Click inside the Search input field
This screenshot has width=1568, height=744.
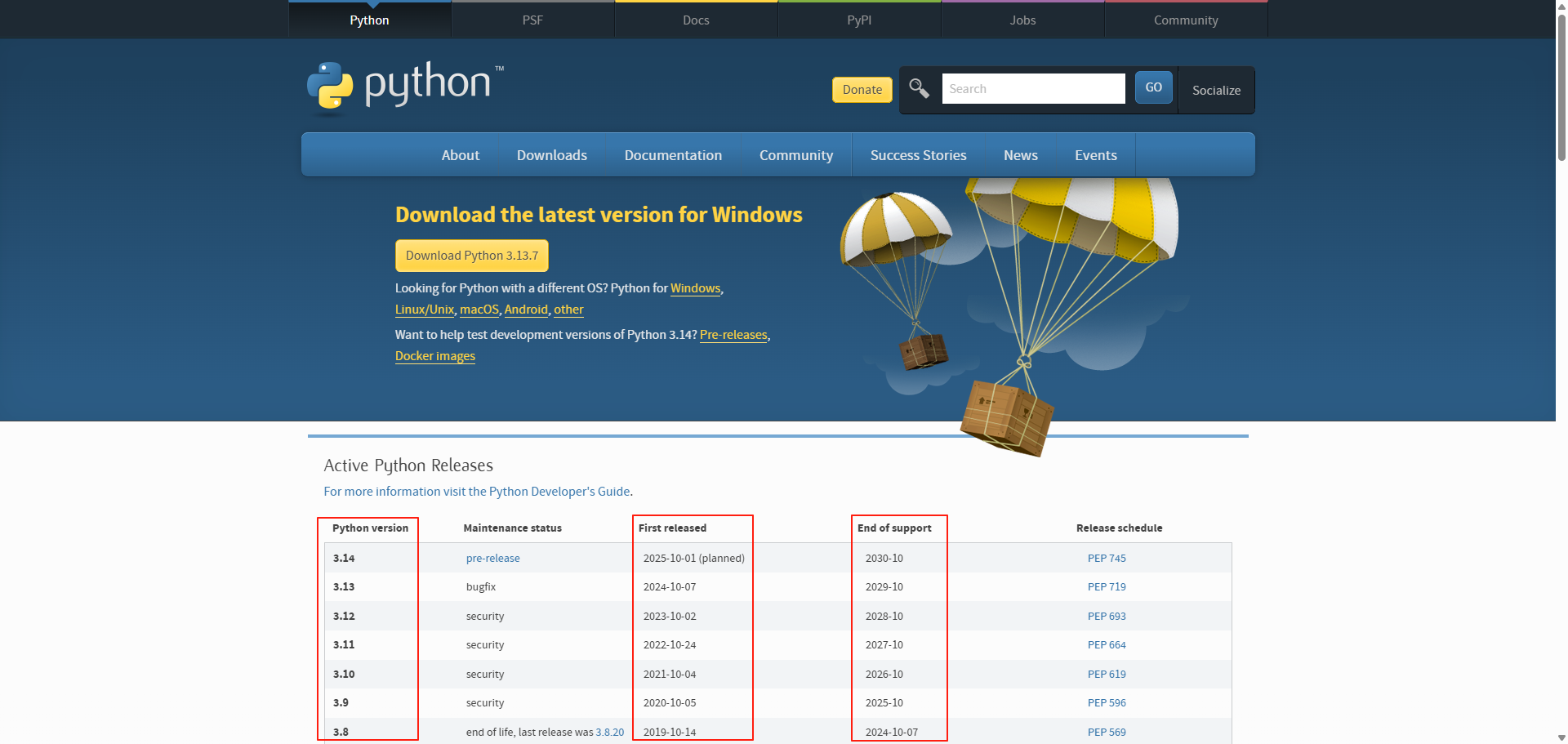coord(1033,88)
